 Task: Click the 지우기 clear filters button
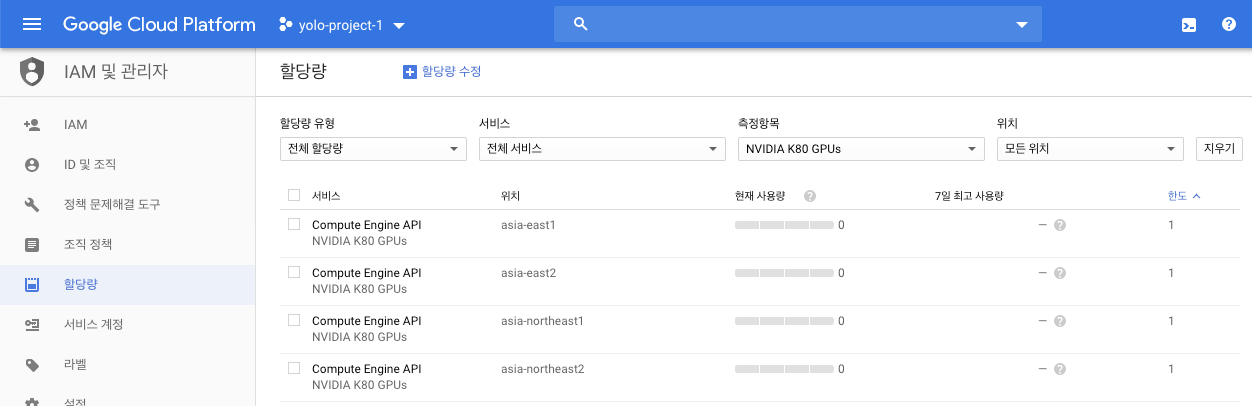pyautogui.click(x=1219, y=149)
